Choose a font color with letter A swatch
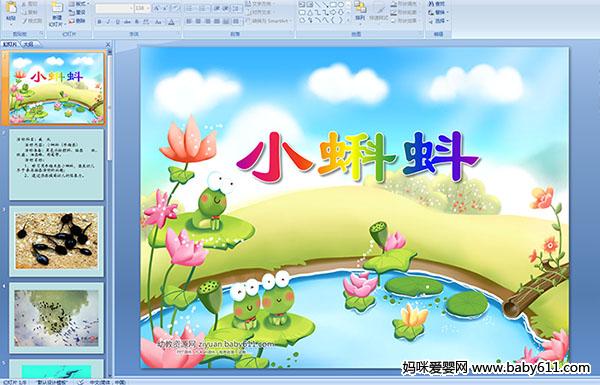The image size is (600, 385). click(x=172, y=22)
